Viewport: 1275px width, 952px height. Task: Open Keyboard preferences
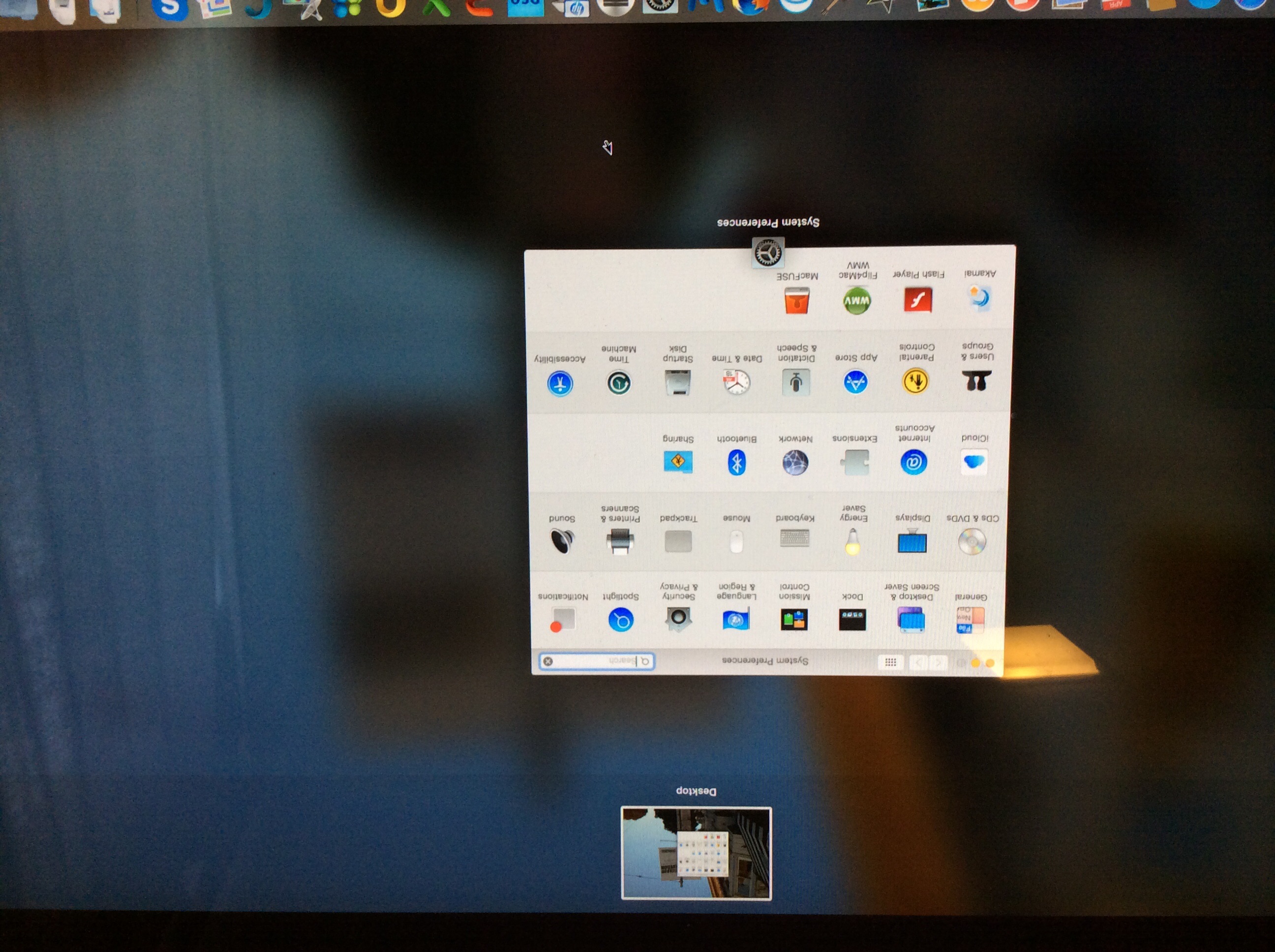795,538
